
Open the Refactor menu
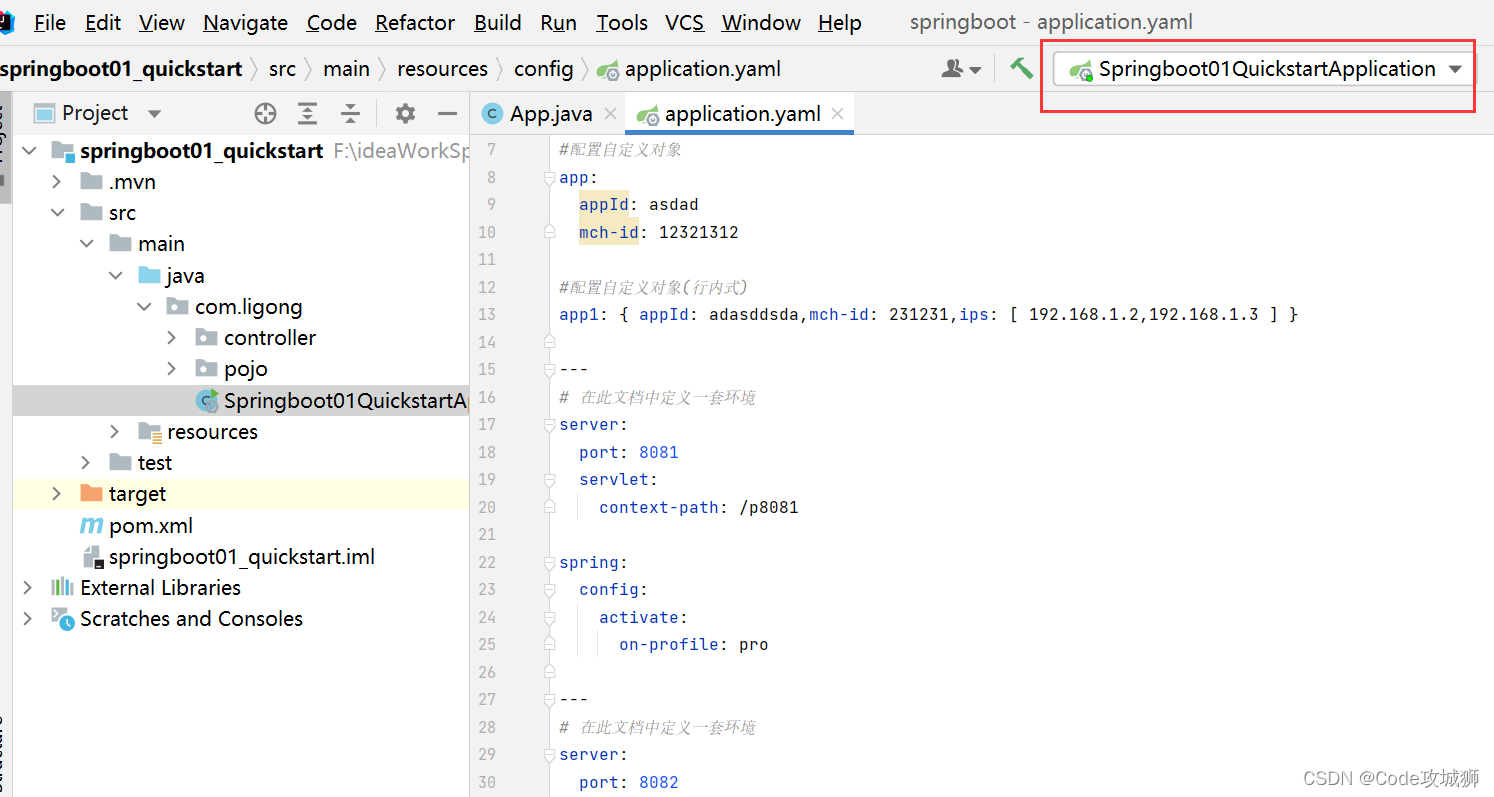[415, 22]
